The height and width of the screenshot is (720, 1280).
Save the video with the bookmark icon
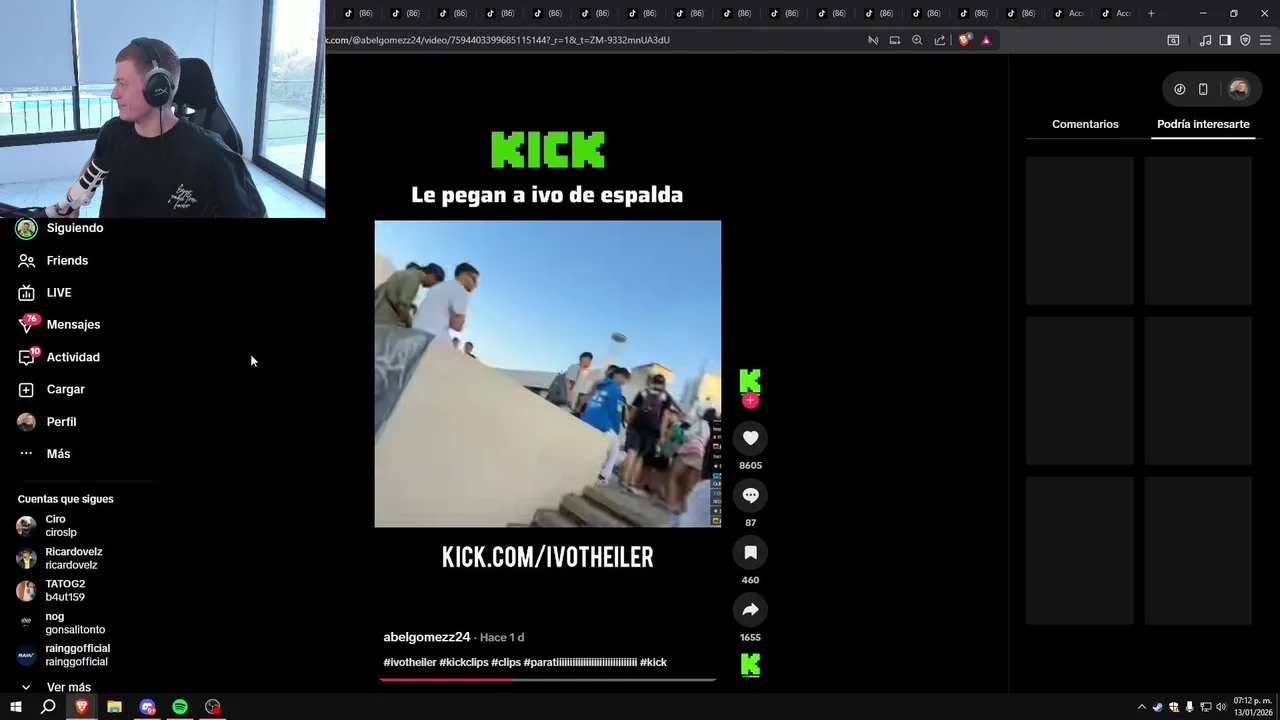750,553
